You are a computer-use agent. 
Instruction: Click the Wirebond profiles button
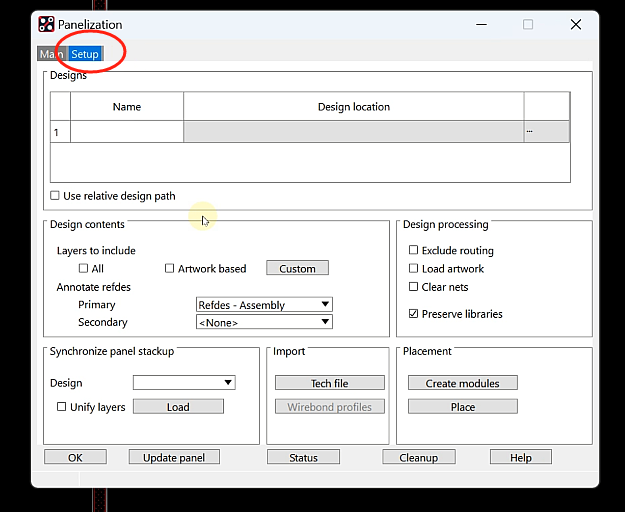(330, 406)
